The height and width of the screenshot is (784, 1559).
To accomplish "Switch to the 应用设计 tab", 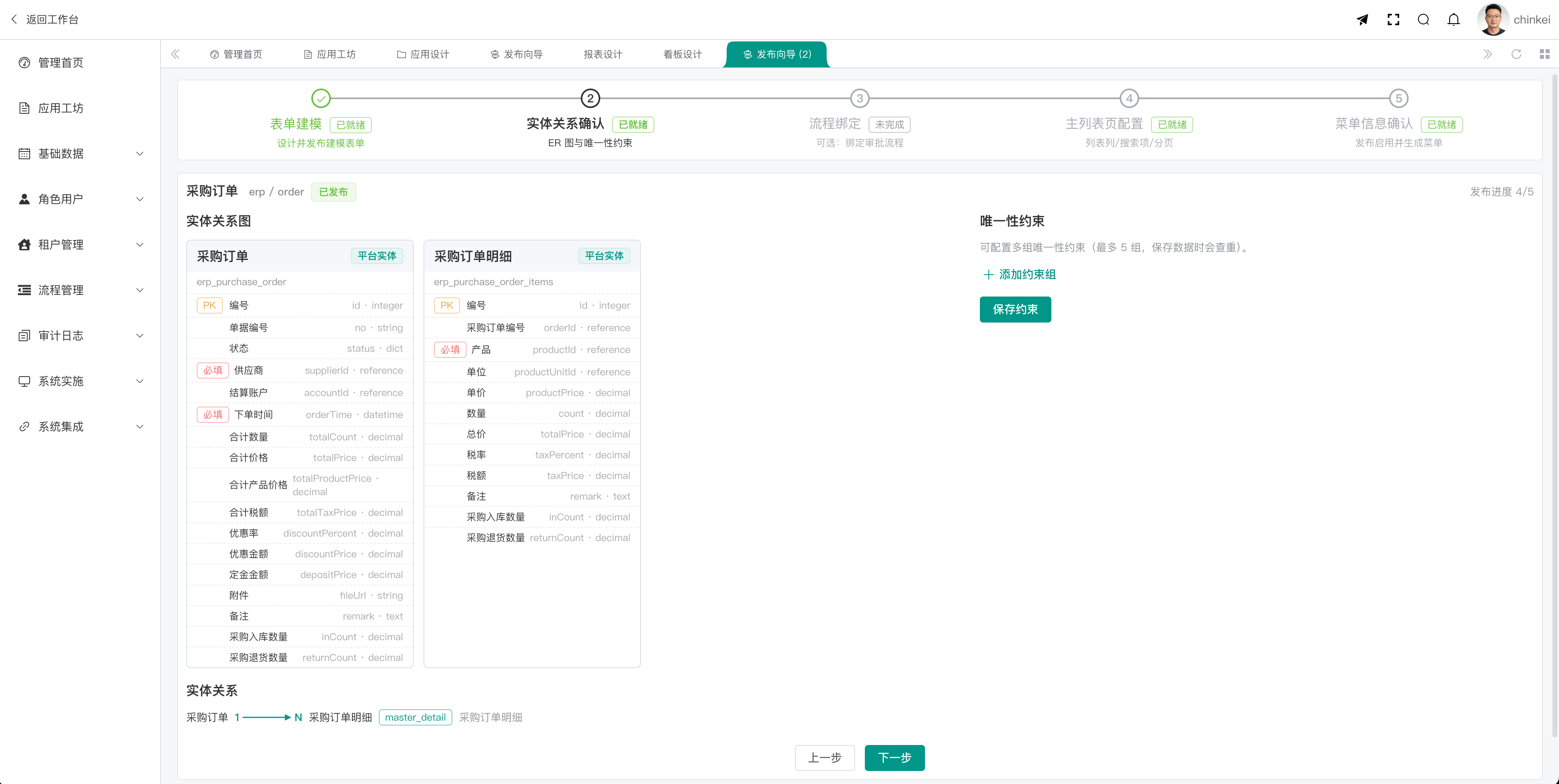I will click(x=423, y=54).
